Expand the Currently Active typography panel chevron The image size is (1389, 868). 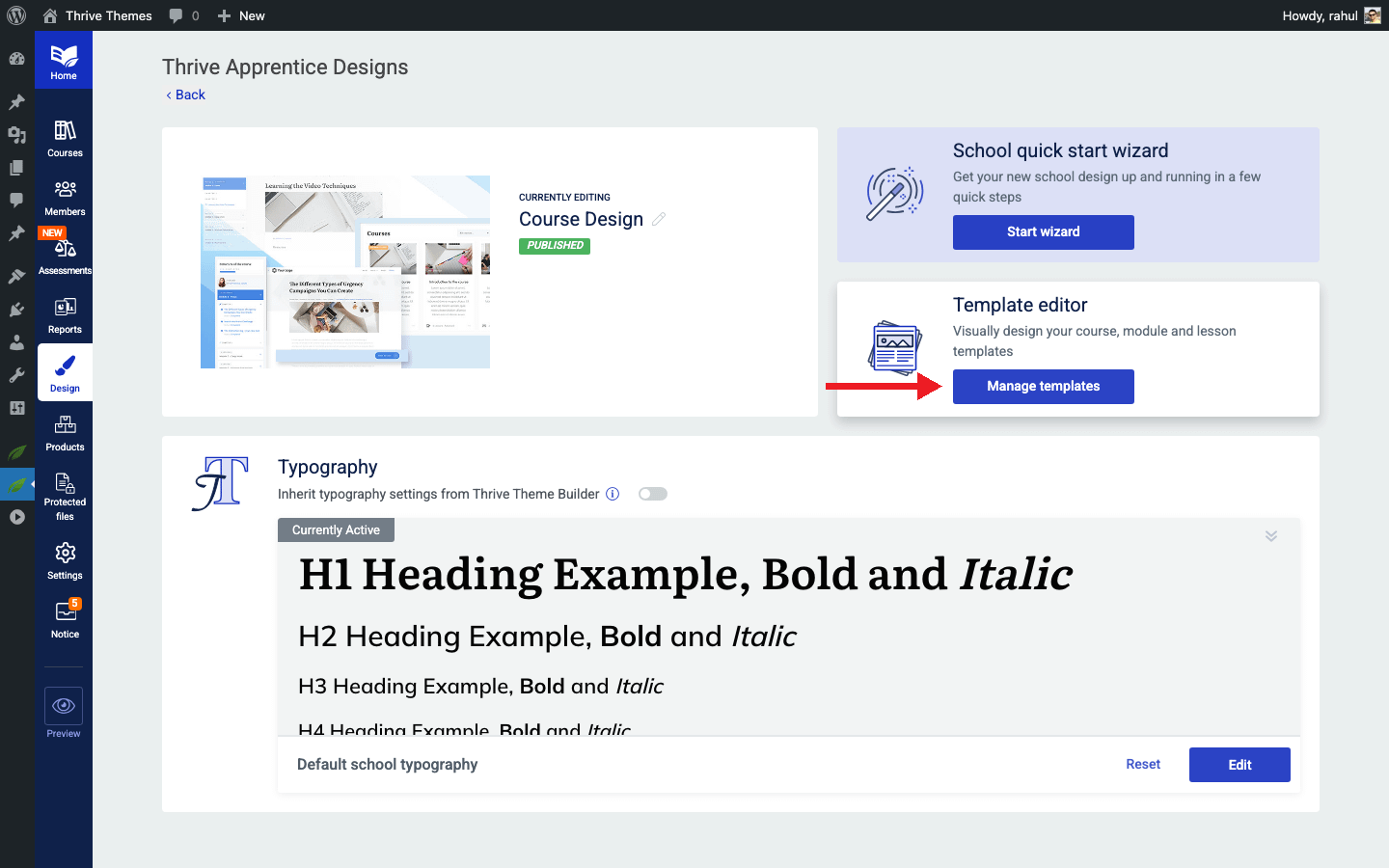click(x=1271, y=536)
